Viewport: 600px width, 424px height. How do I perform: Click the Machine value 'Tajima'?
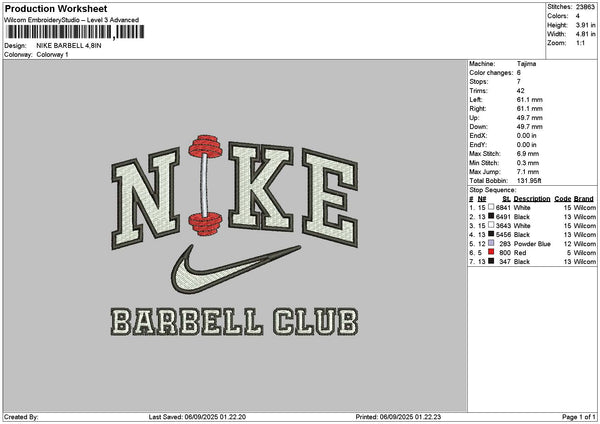coord(527,64)
